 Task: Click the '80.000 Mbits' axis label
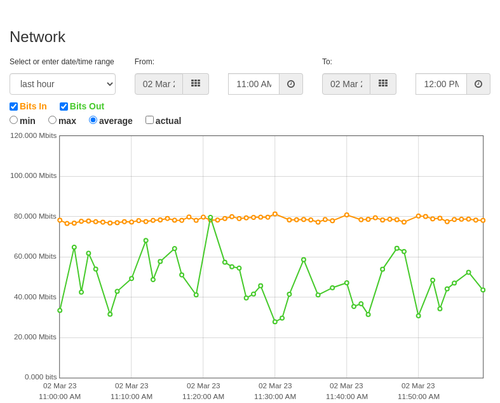(35, 216)
